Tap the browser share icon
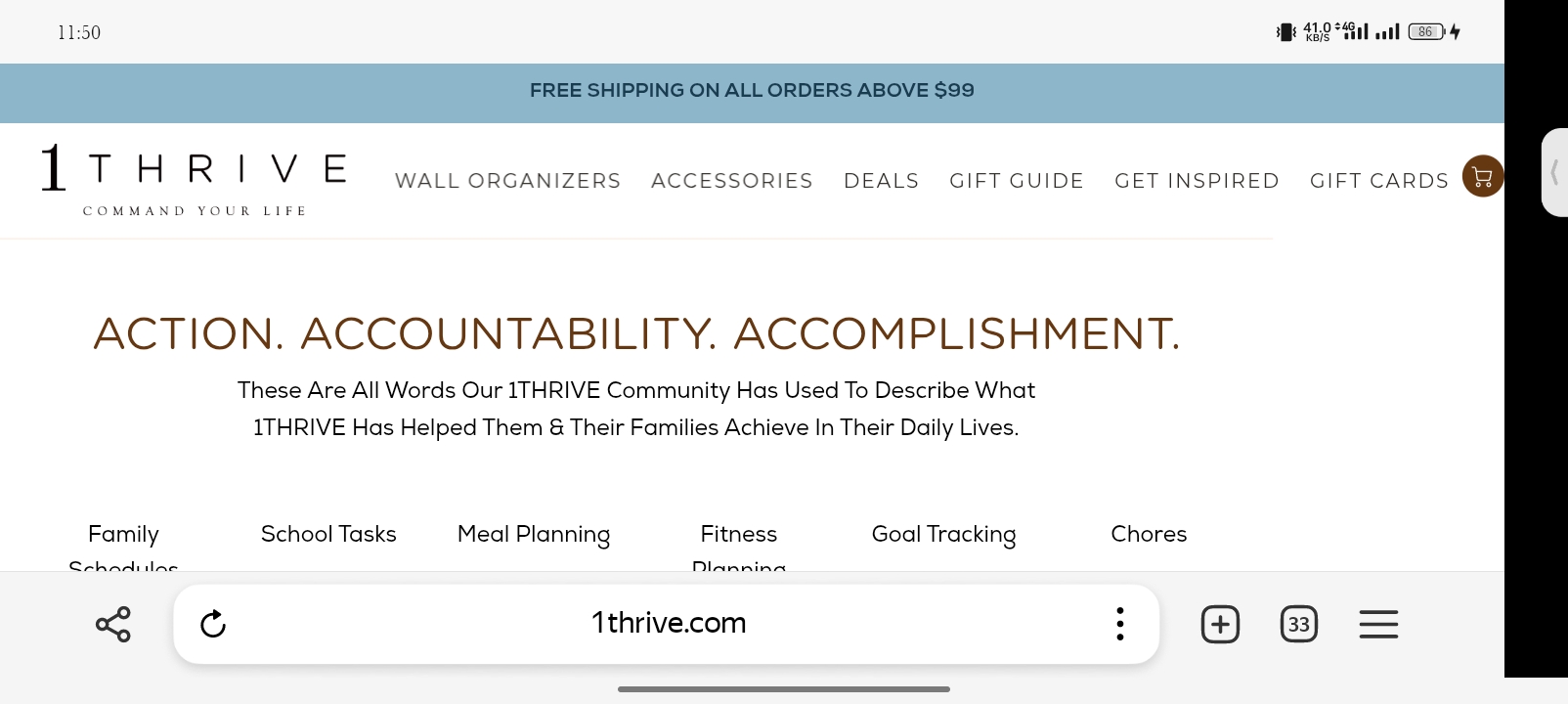 coord(113,624)
